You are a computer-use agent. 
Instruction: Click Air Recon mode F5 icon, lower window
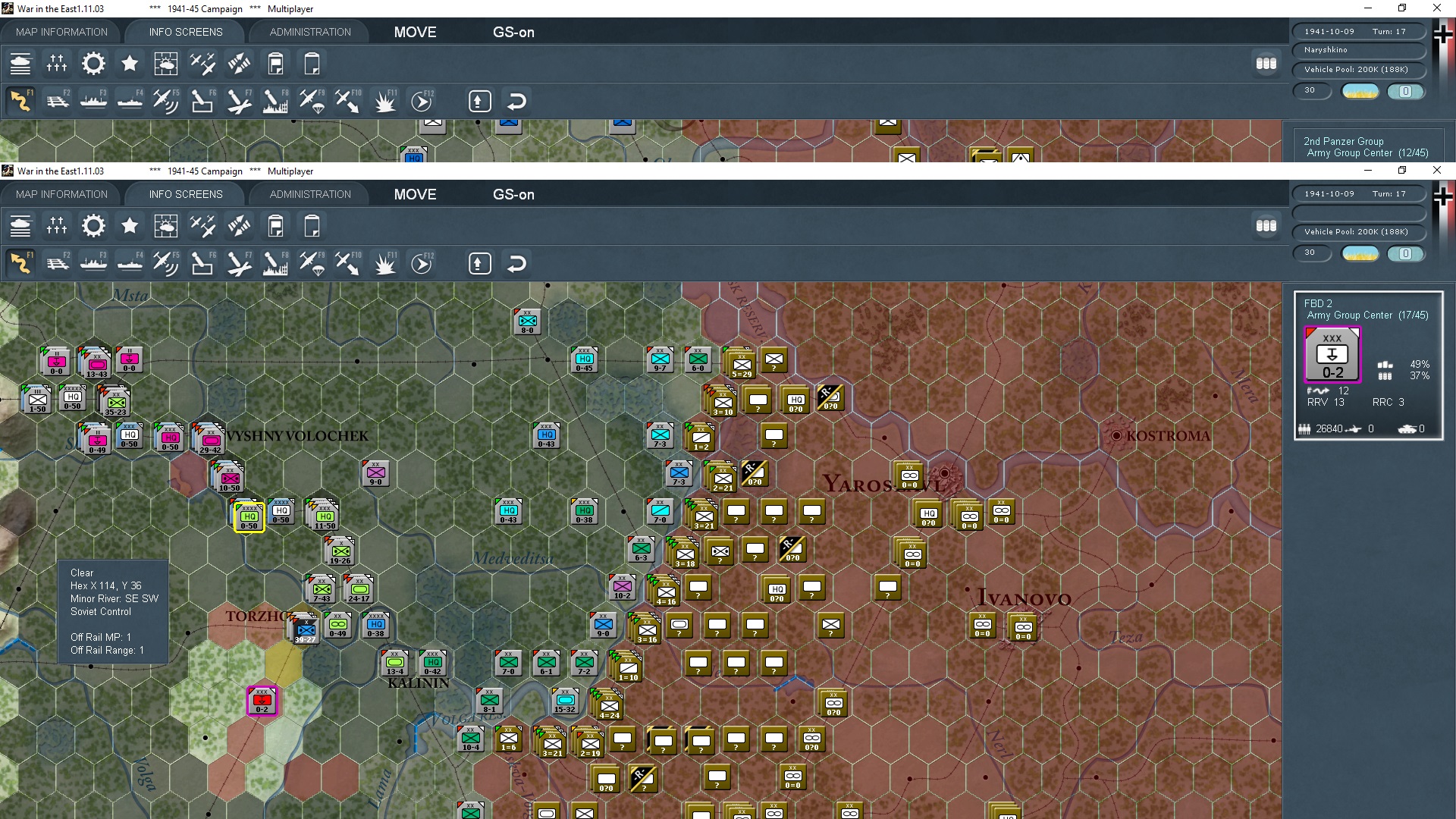(165, 264)
